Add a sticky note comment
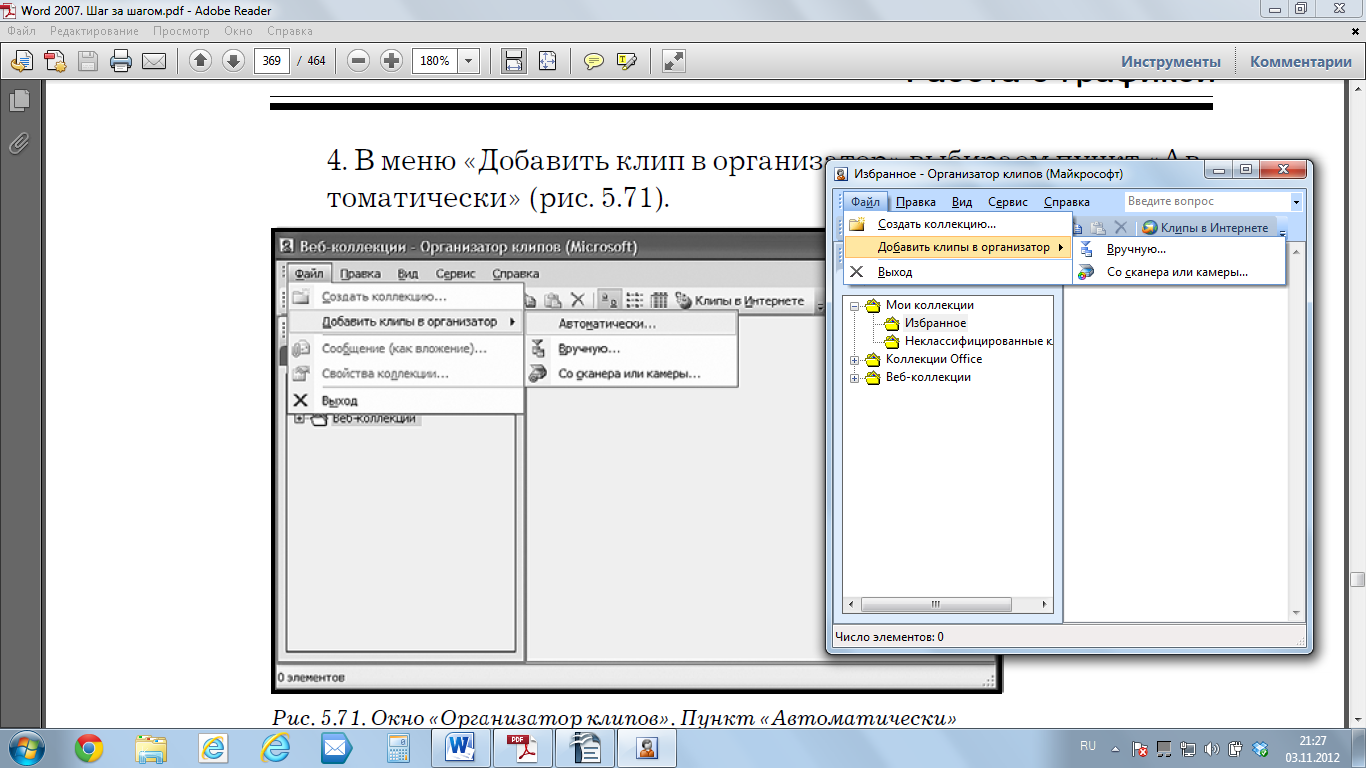 (x=594, y=61)
